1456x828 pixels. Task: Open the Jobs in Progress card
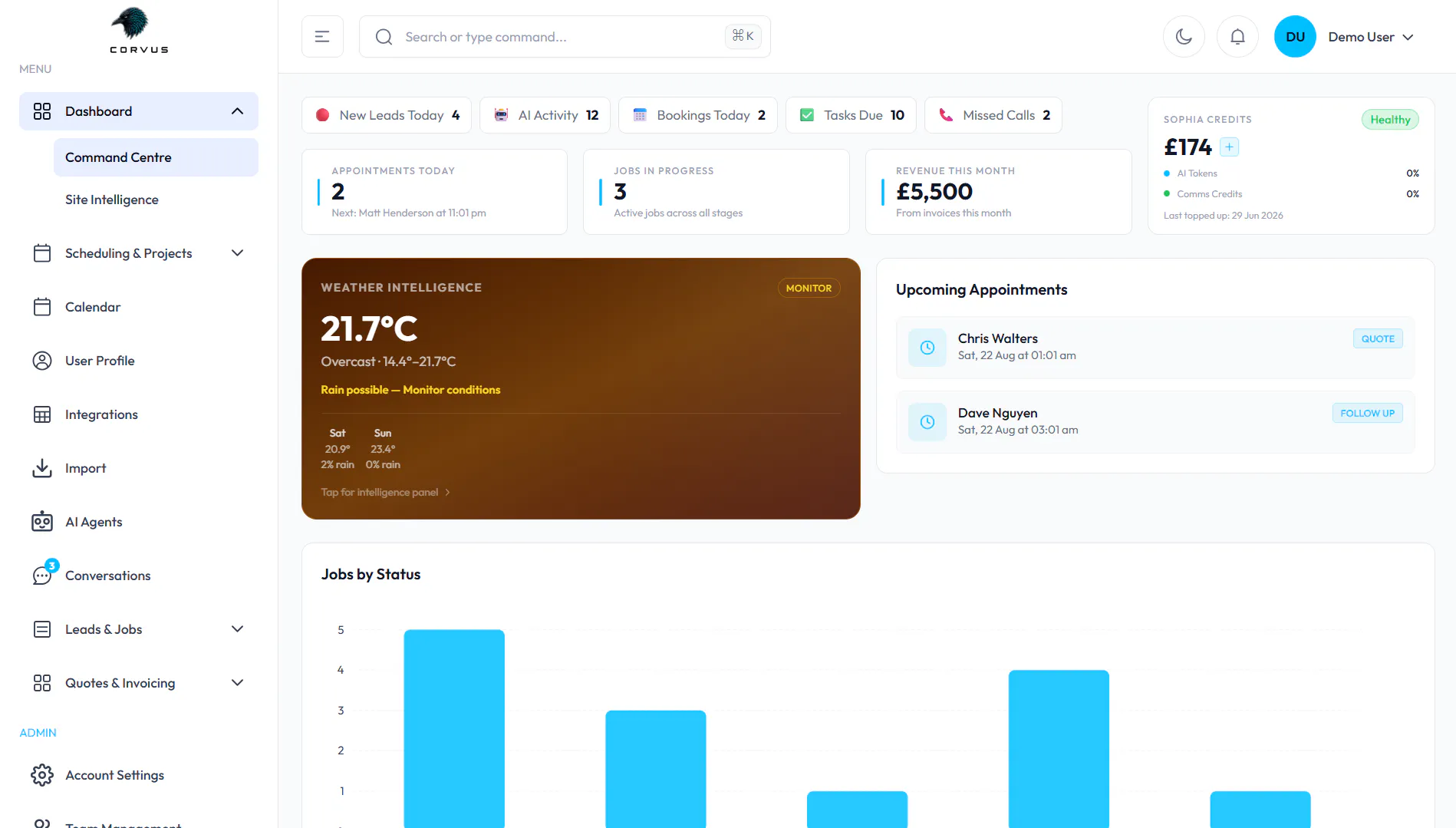pos(716,192)
